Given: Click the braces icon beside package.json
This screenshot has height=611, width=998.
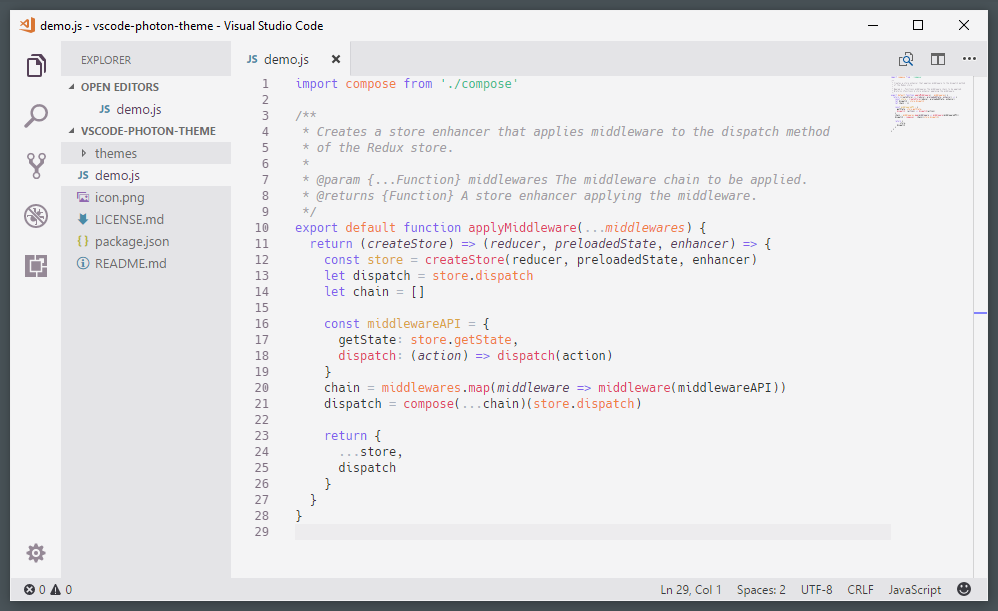Looking at the screenshot, I should 83,241.
